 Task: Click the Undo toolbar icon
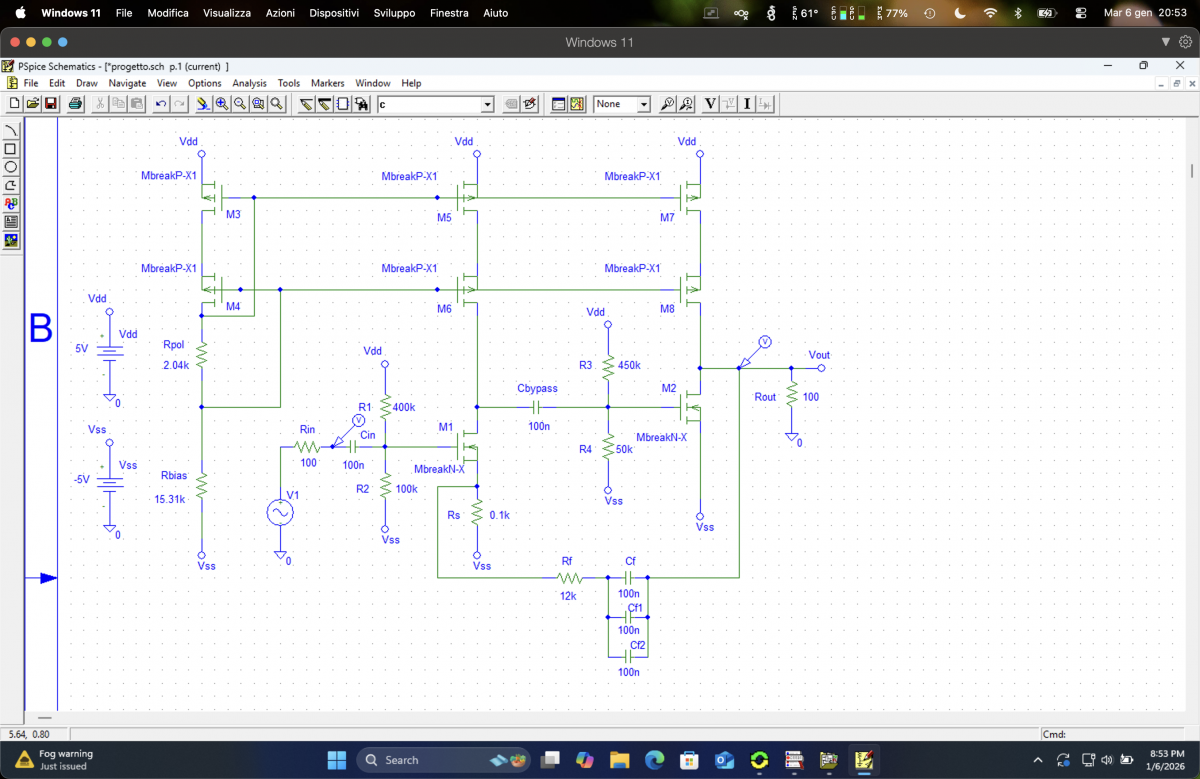[x=161, y=104]
